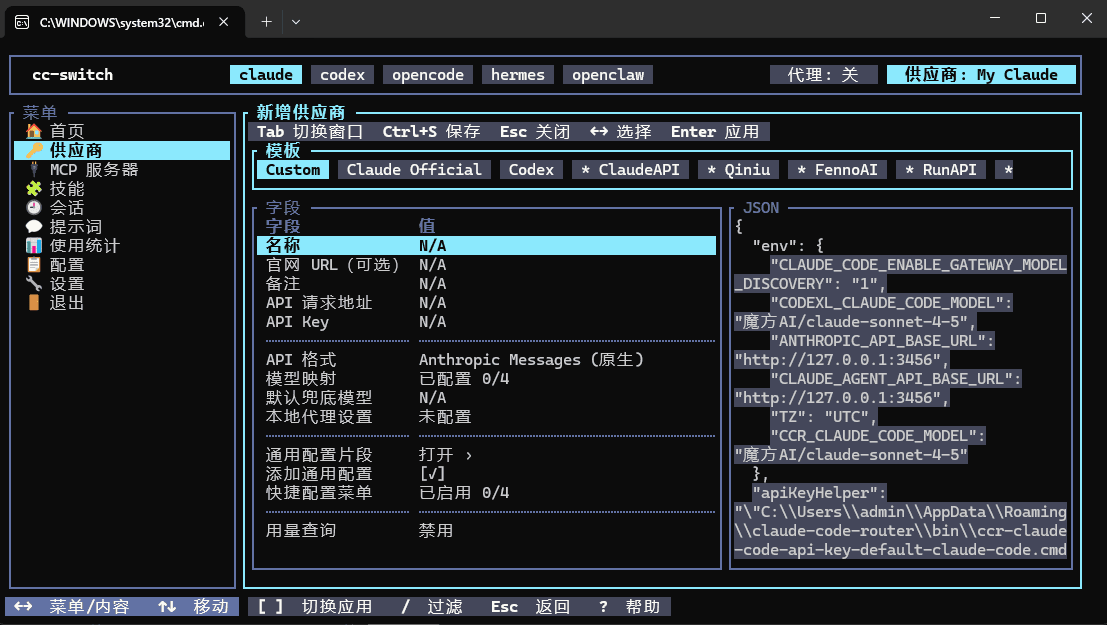Click the document icon beside 配置
This screenshot has height=625, width=1107.
pyautogui.click(x=34, y=265)
